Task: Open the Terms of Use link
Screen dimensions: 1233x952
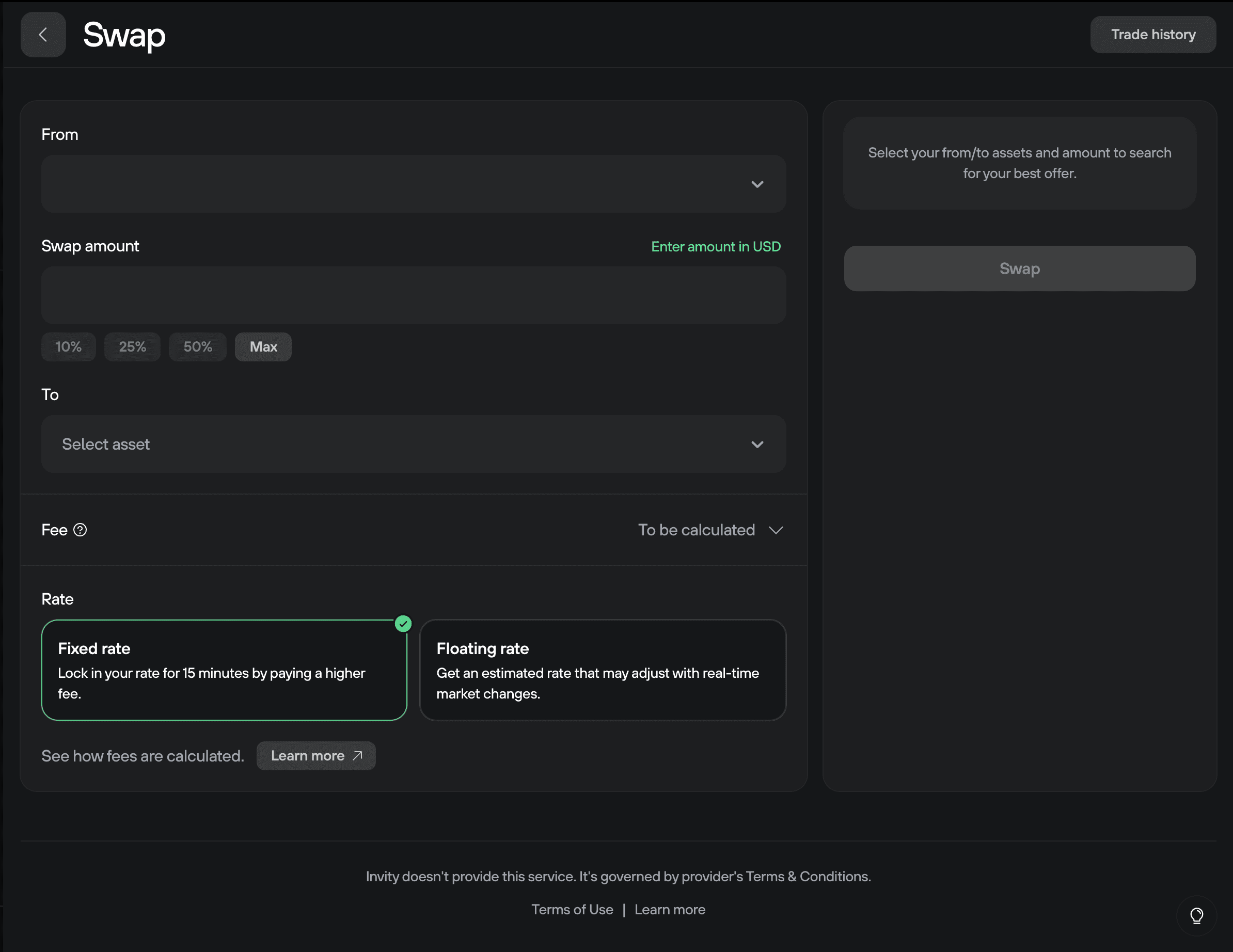Action: click(x=572, y=910)
